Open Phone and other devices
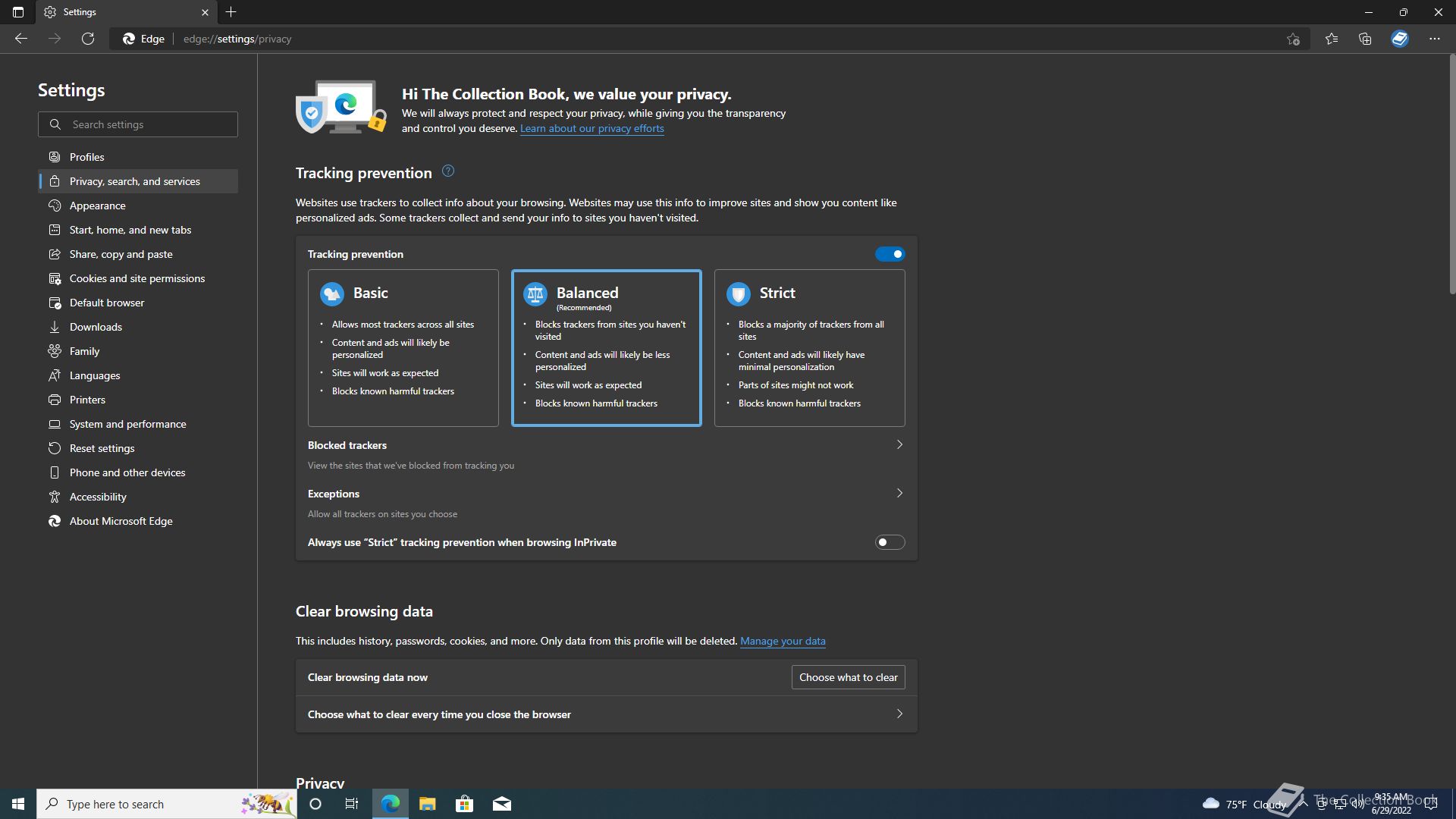1456x819 pixels. 138,472
